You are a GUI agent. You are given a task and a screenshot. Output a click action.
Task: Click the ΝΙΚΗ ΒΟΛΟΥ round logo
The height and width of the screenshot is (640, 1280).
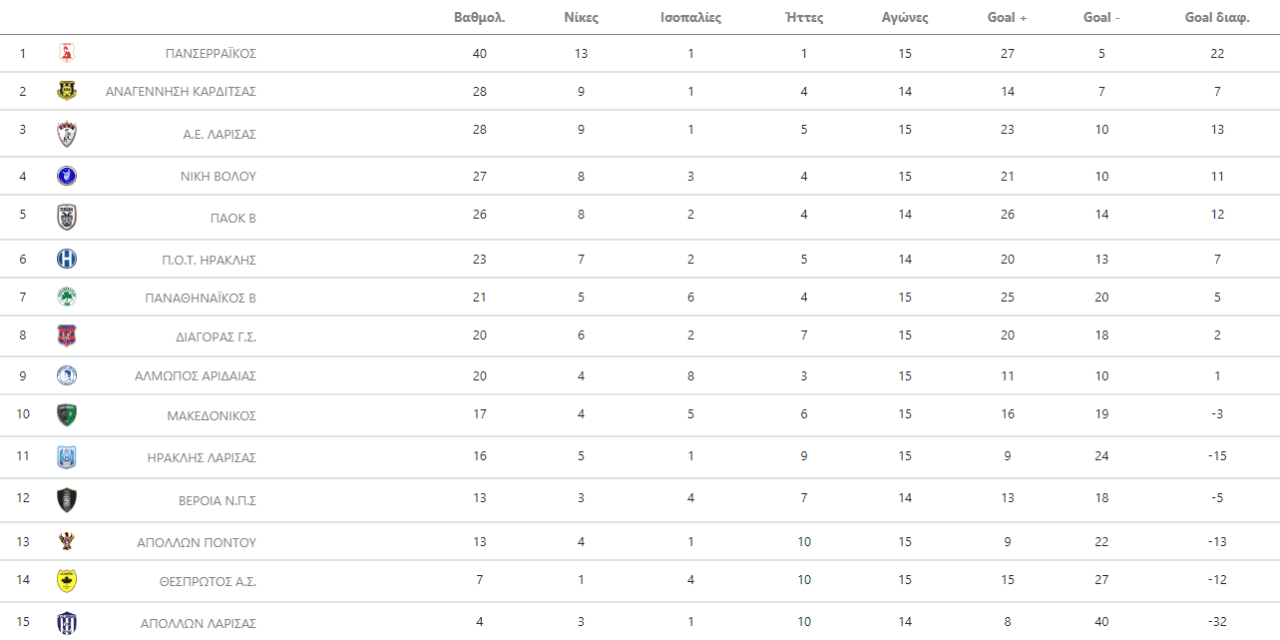pos(67,176)
